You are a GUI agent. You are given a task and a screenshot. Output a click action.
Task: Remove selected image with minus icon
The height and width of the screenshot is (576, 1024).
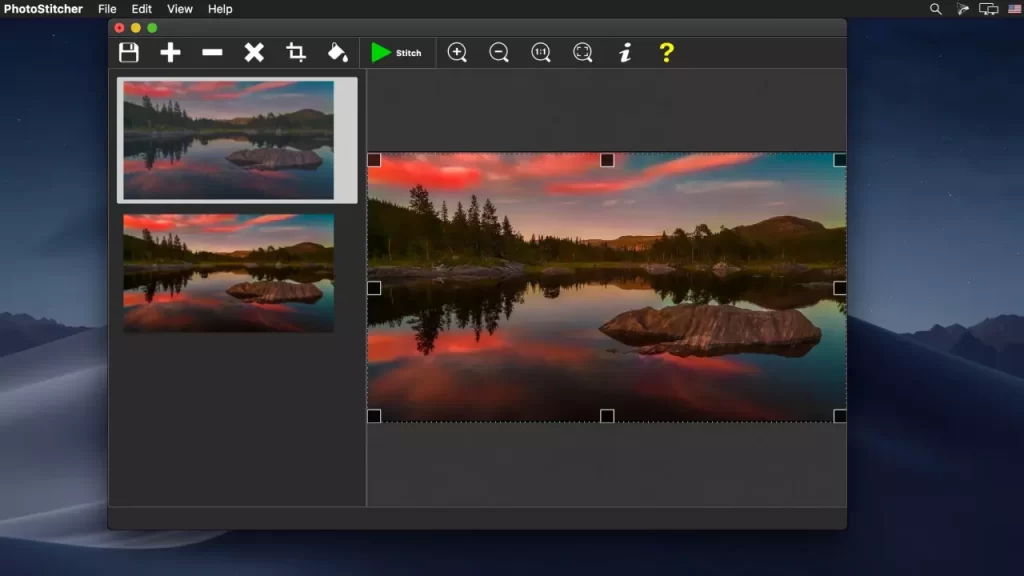(212, 52)
